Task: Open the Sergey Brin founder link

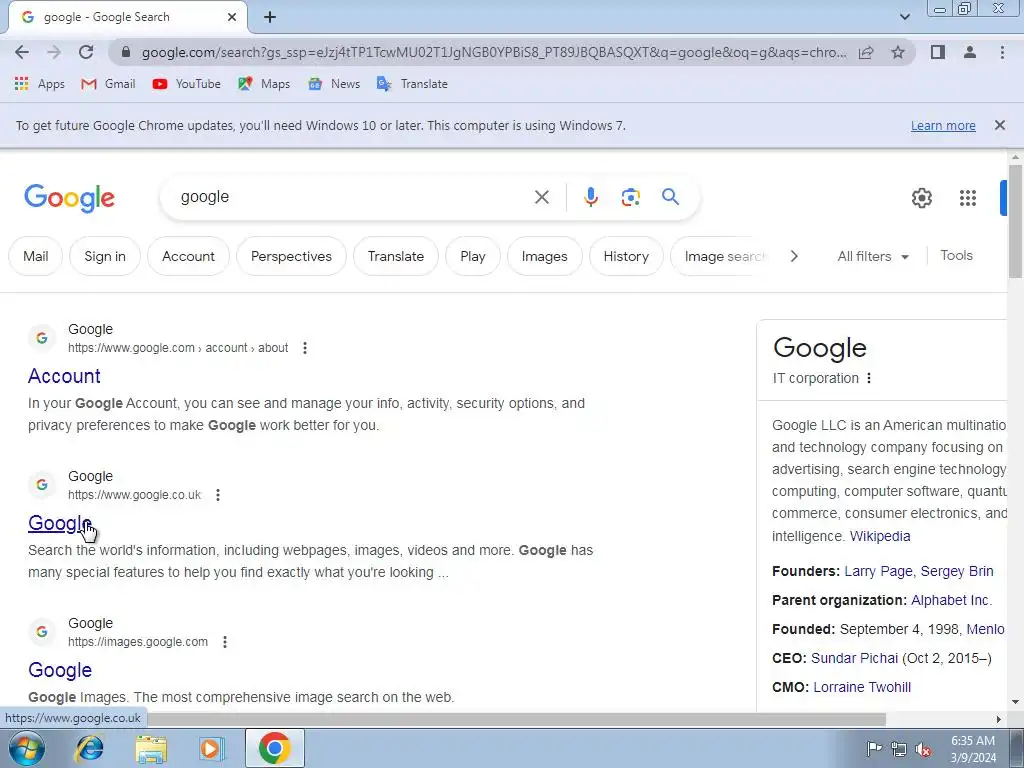Action: [957, 571]
